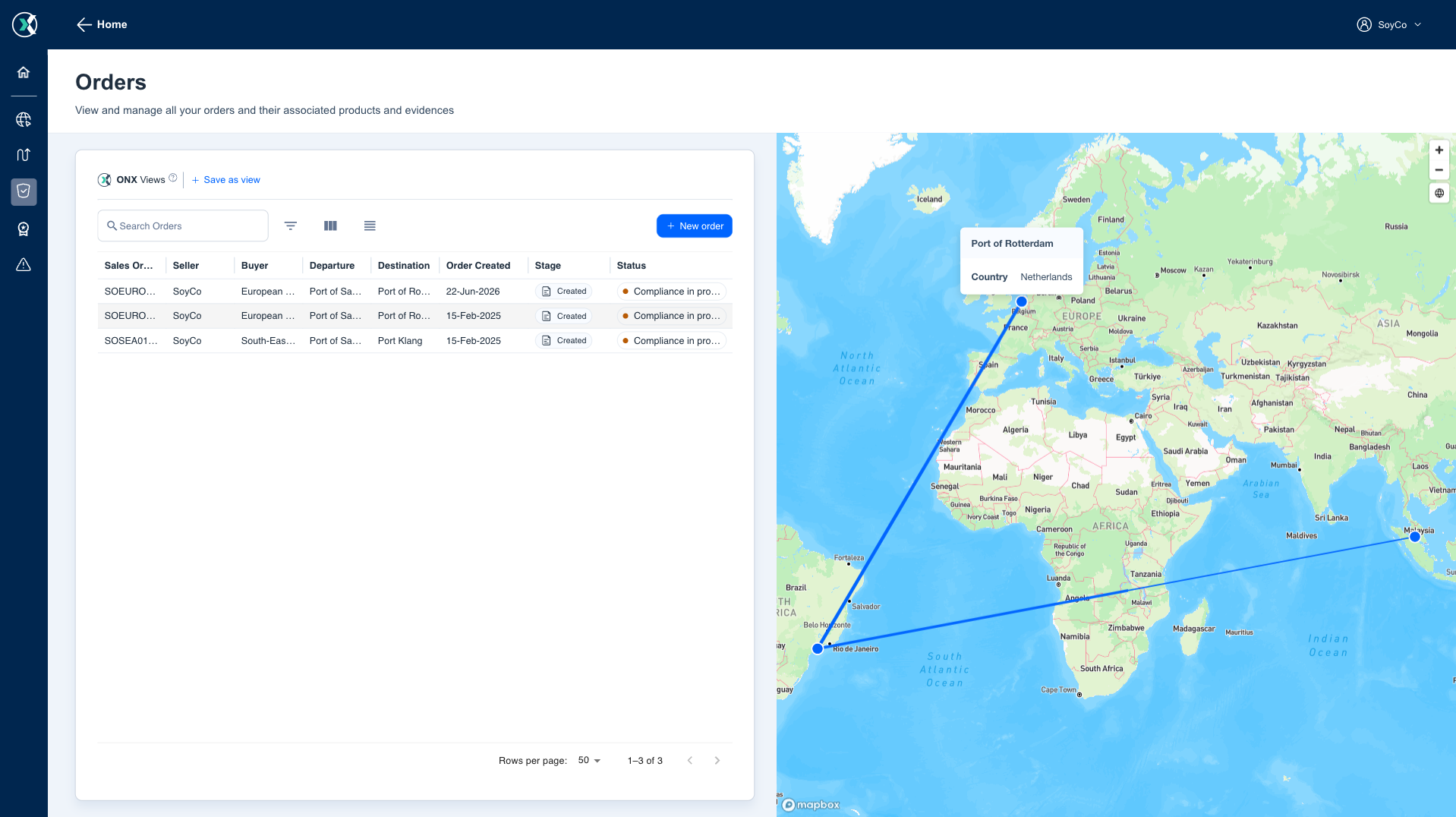
Task: Click the SOSEA01 sales order cell
Action: coord(131,341)
